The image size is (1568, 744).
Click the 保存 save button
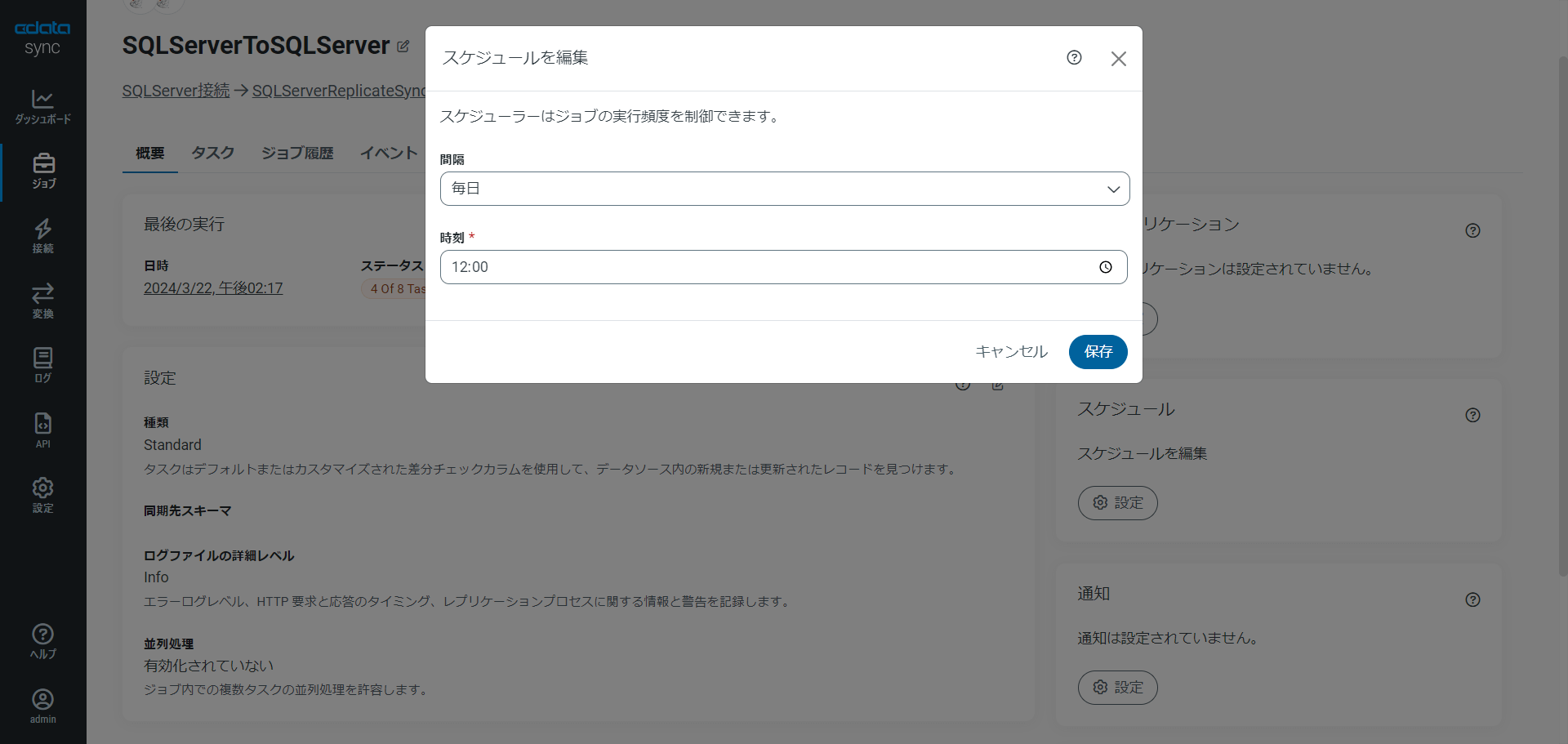pyautogui.click(x=1098, y=352)
